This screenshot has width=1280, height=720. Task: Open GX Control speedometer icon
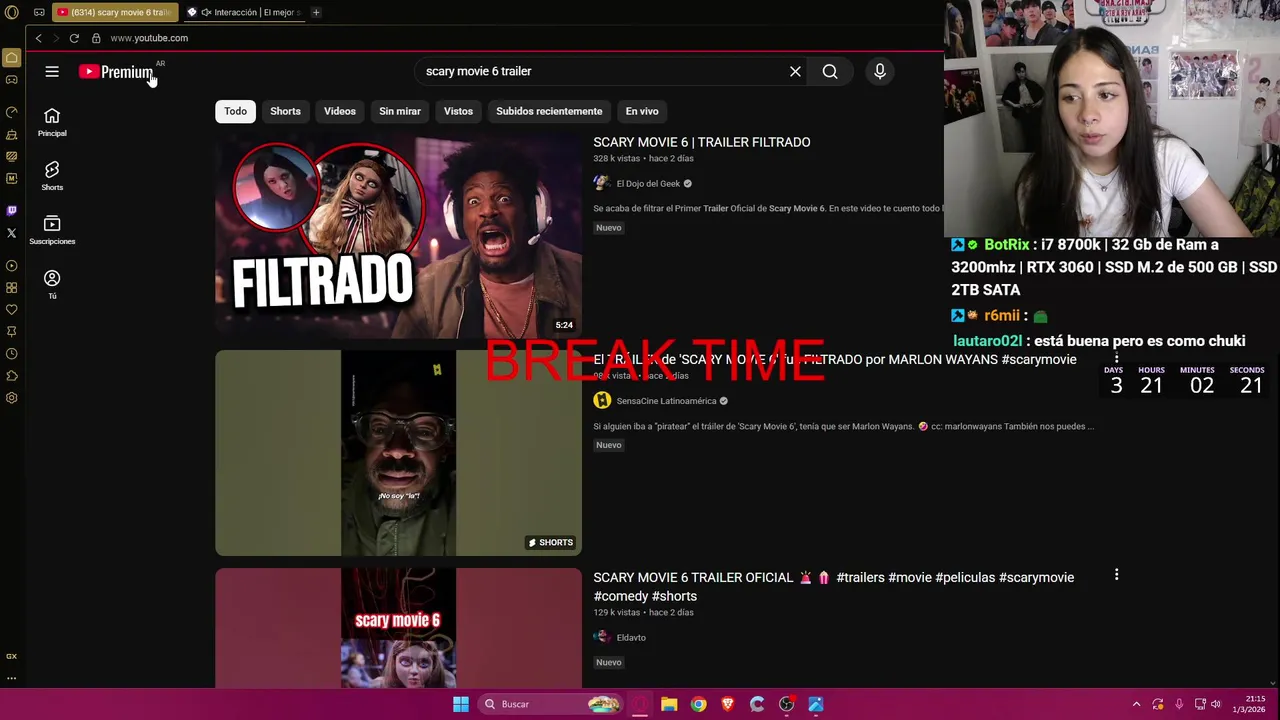point(12,112)
